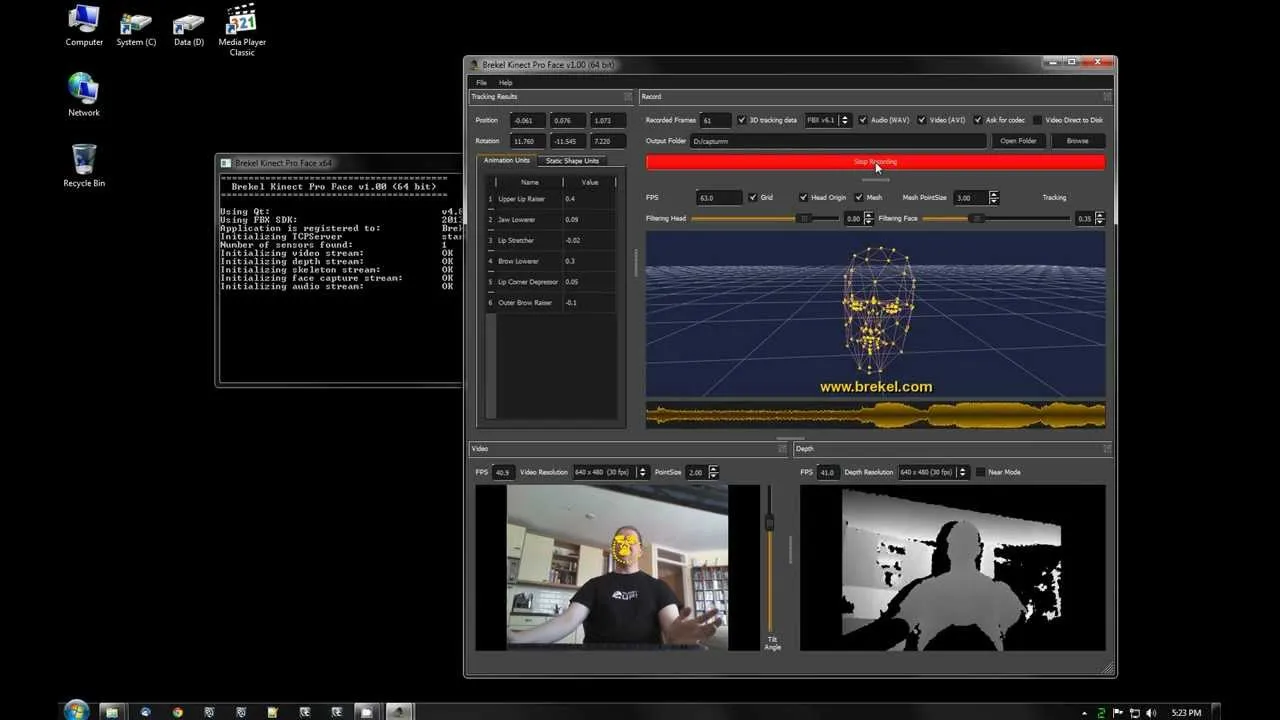Viewport: 1280px width, 720px height.
Task: Hide the Mesh via its checkbox
Action: pos(859,198)
